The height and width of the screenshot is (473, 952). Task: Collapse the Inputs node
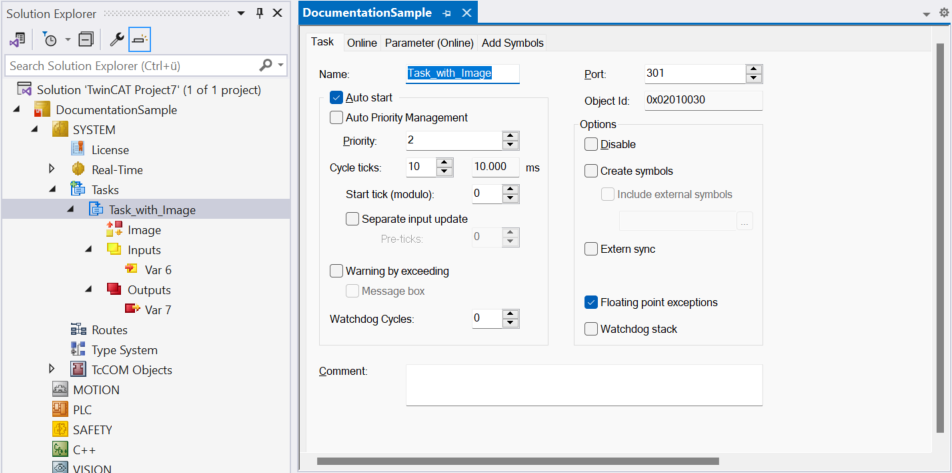[x=89, y=250]
